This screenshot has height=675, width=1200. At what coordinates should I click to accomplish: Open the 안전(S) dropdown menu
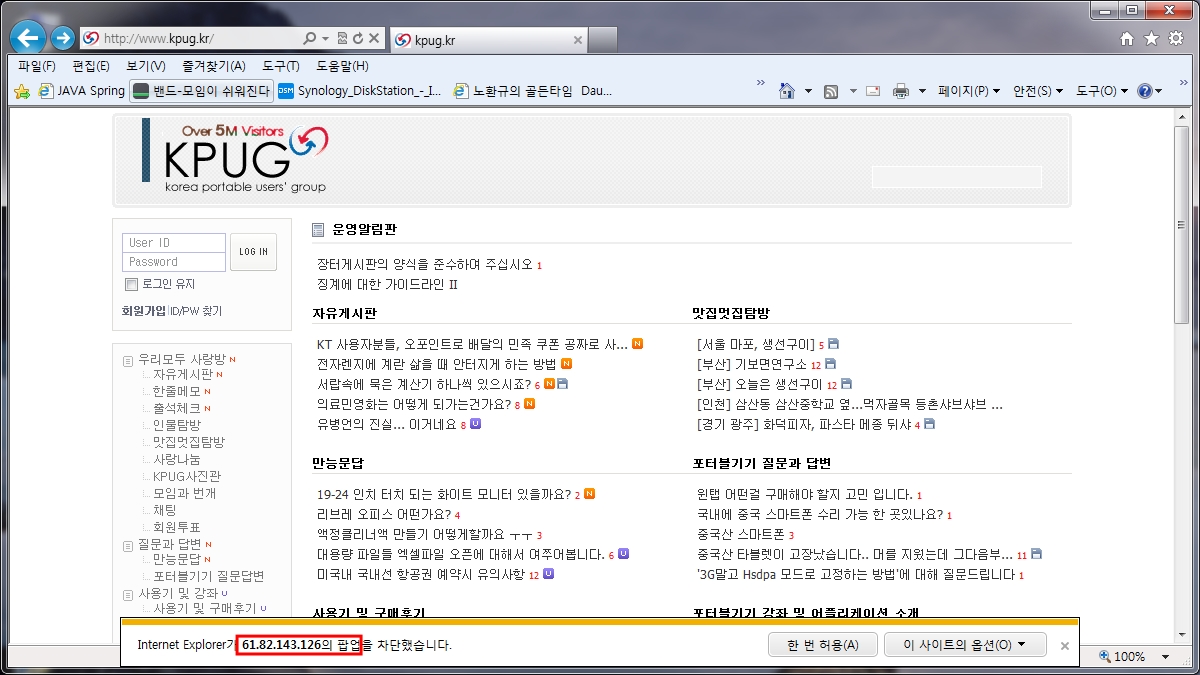(x=1039, y=91)
